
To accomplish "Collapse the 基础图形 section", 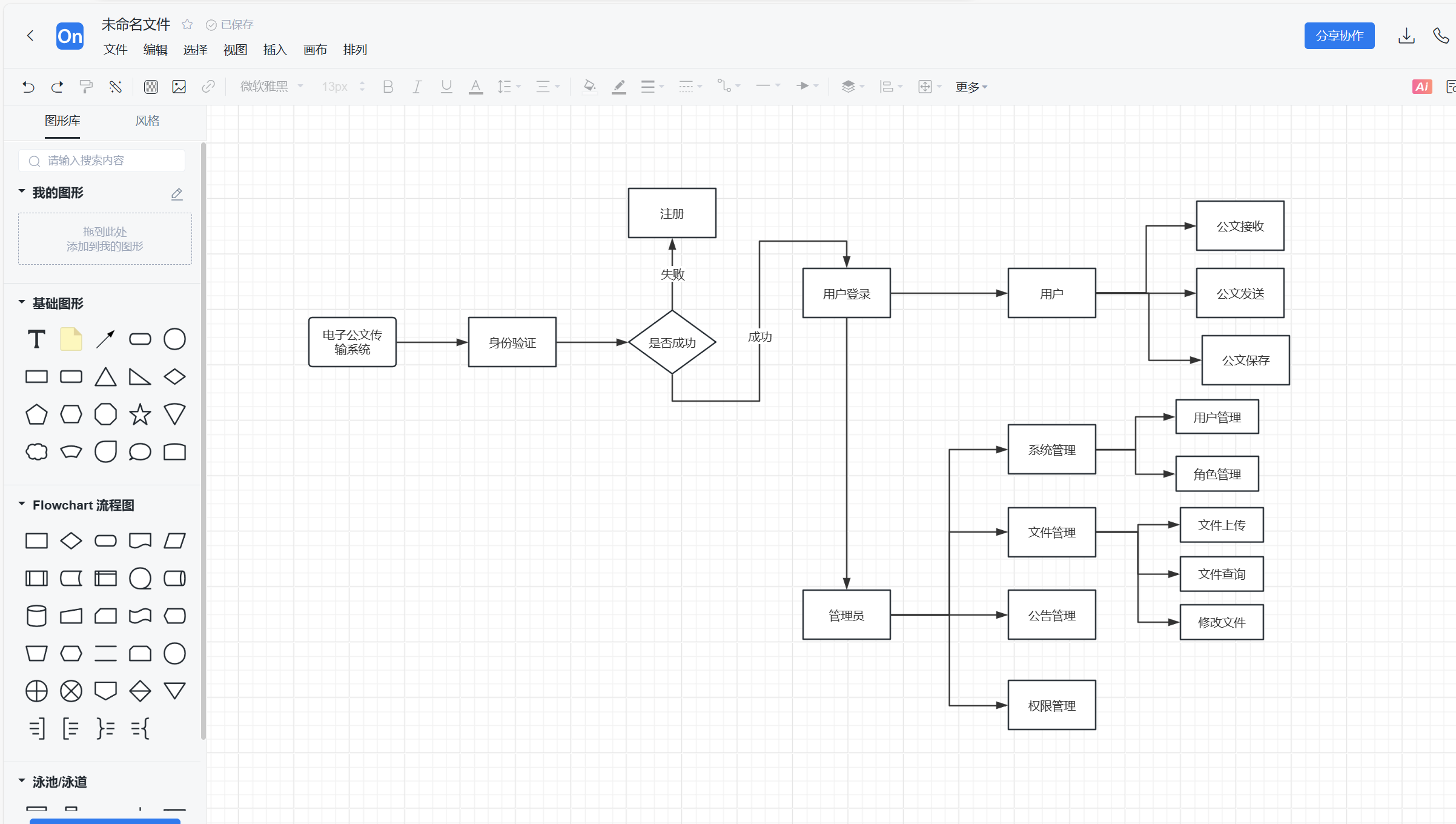I will (x=22, y=302).
